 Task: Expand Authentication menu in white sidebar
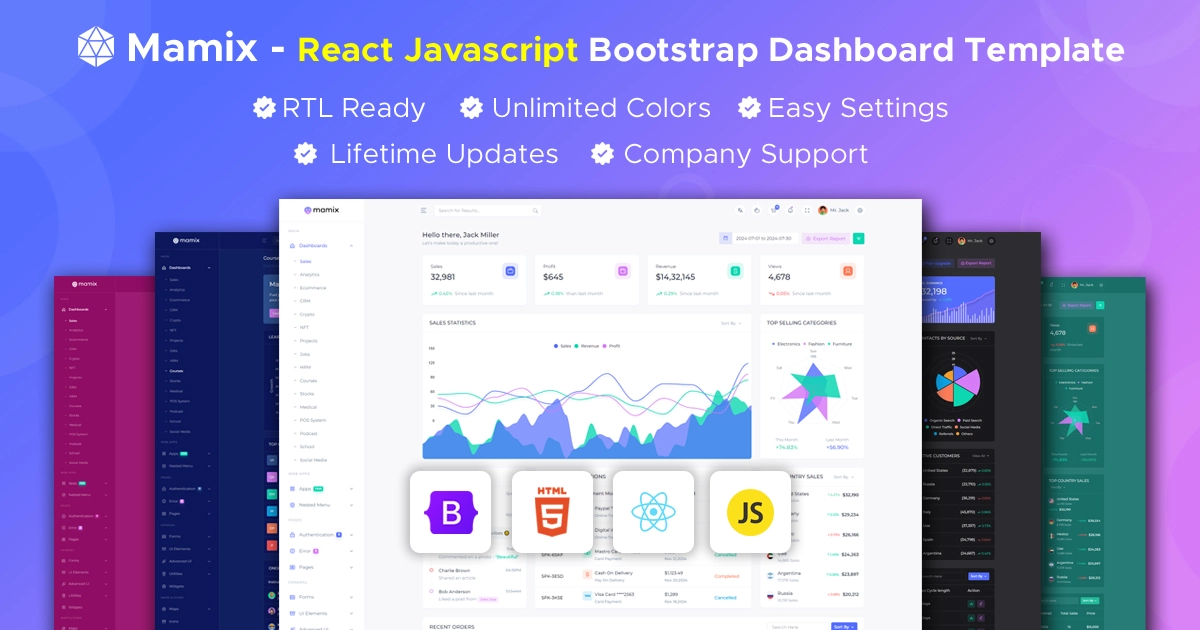(x=320, y=535)
